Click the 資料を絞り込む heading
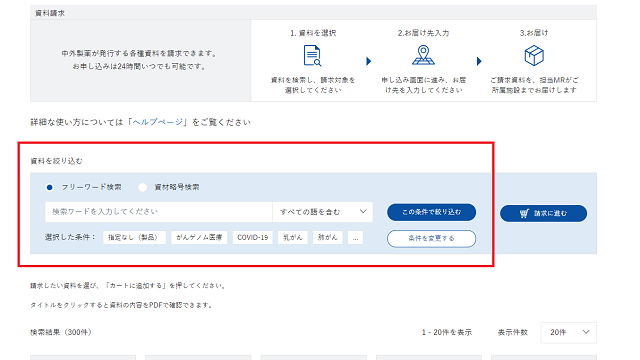 click(56, 161)
